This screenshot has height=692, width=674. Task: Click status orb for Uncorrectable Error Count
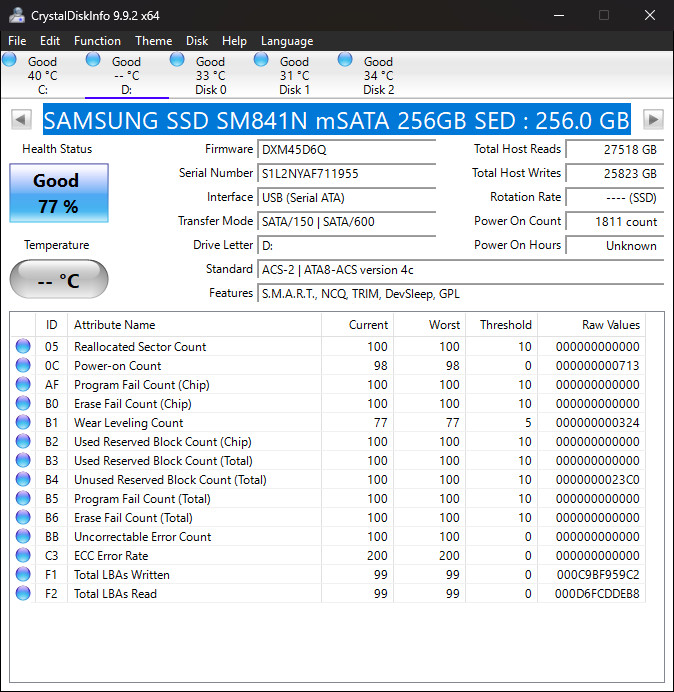[x=23, y=536]
